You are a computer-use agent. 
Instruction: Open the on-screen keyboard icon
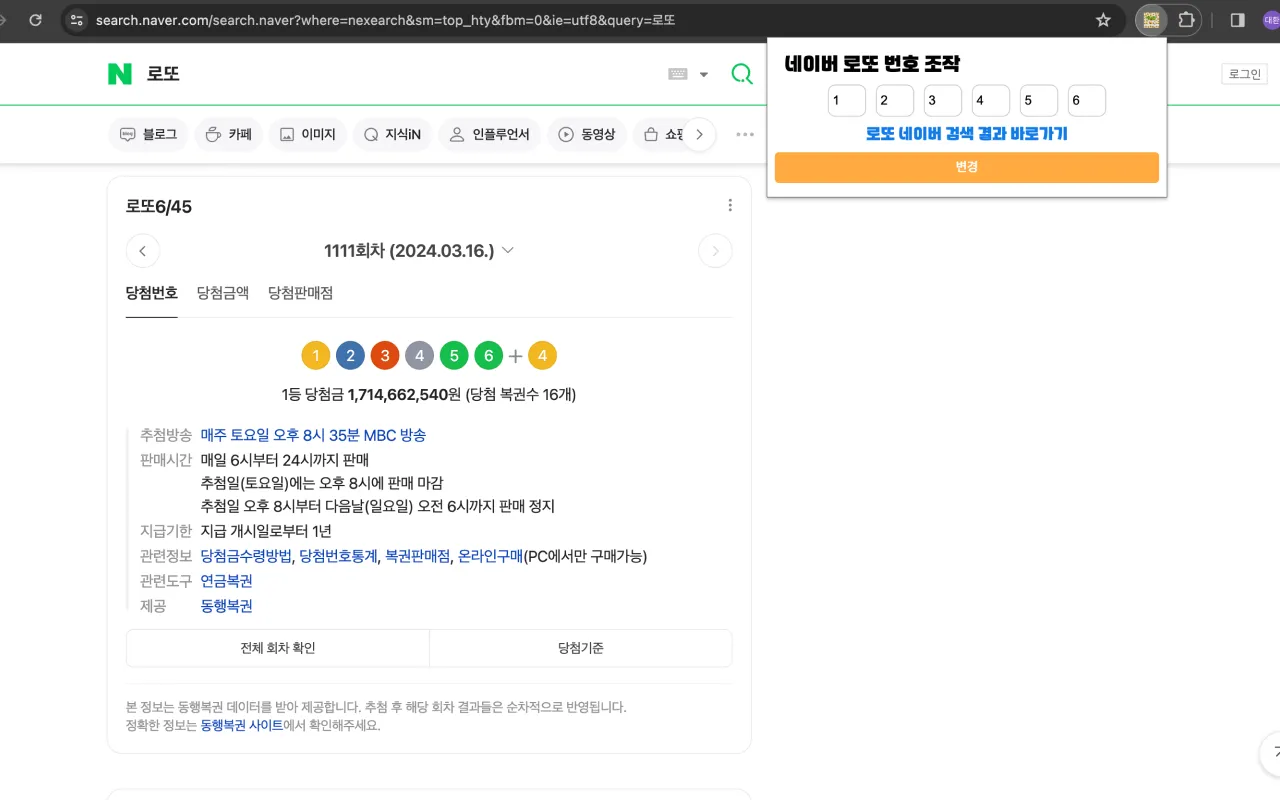point(678,74)
